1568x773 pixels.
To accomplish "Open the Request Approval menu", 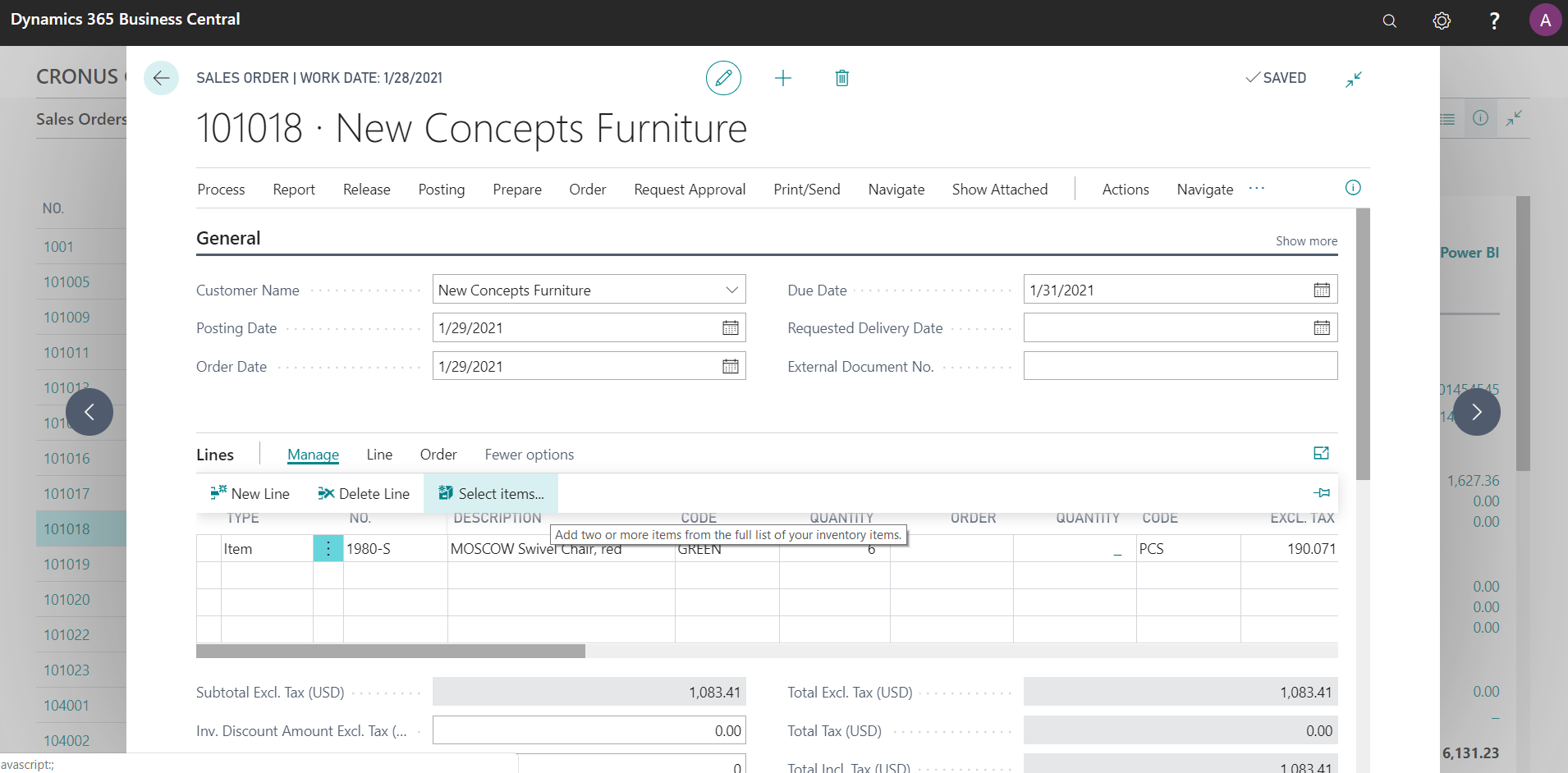I will click(x=690, y=190).
